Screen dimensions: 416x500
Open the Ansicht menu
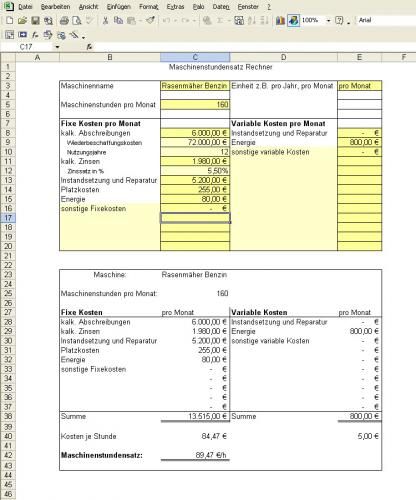click(x=88, y=7)
